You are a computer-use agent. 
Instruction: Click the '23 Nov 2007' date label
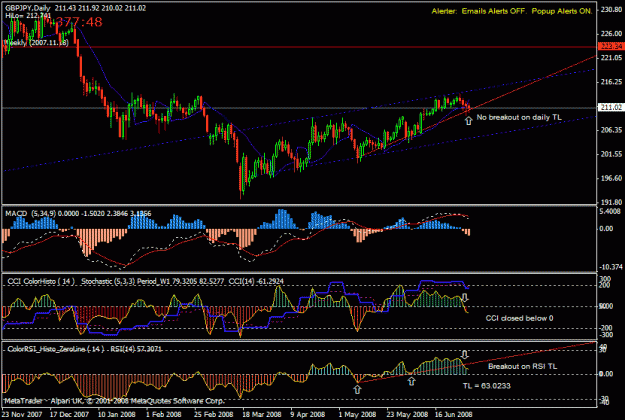coord(22,414)
